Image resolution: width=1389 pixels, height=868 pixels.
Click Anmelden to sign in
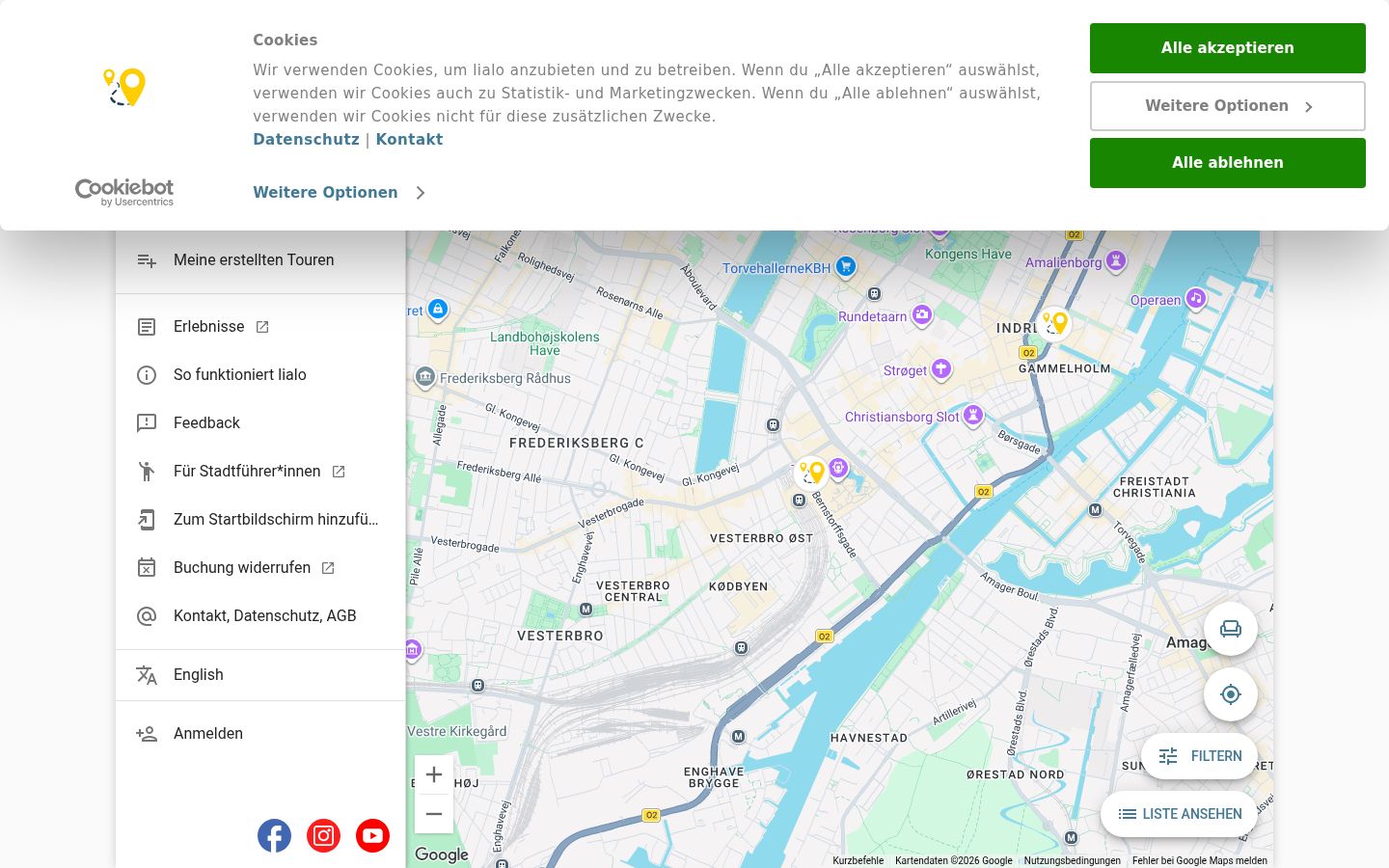[x=260, y=734]
